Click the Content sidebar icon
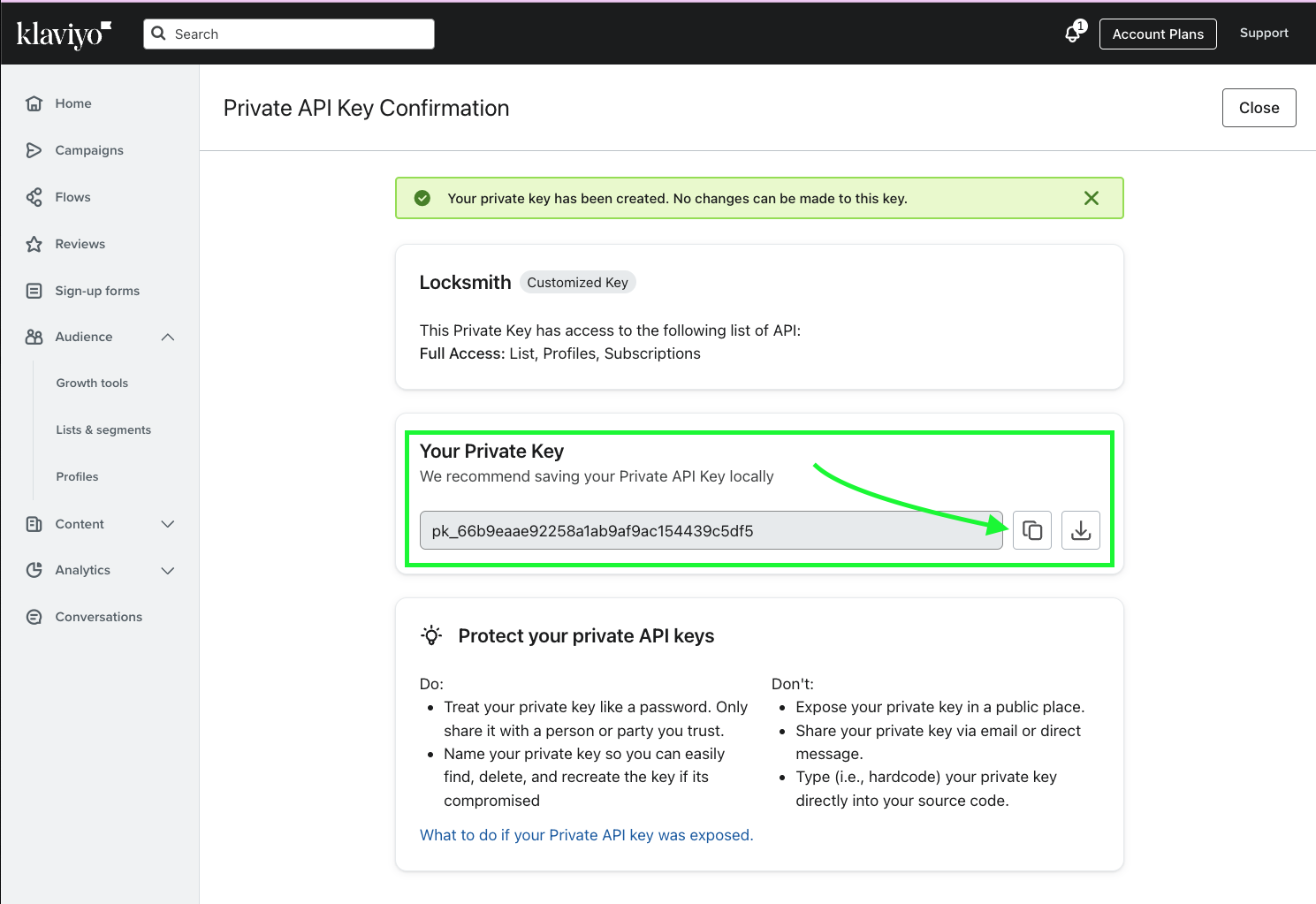This screenshot has width=1316, height=904. coord(34,524)
